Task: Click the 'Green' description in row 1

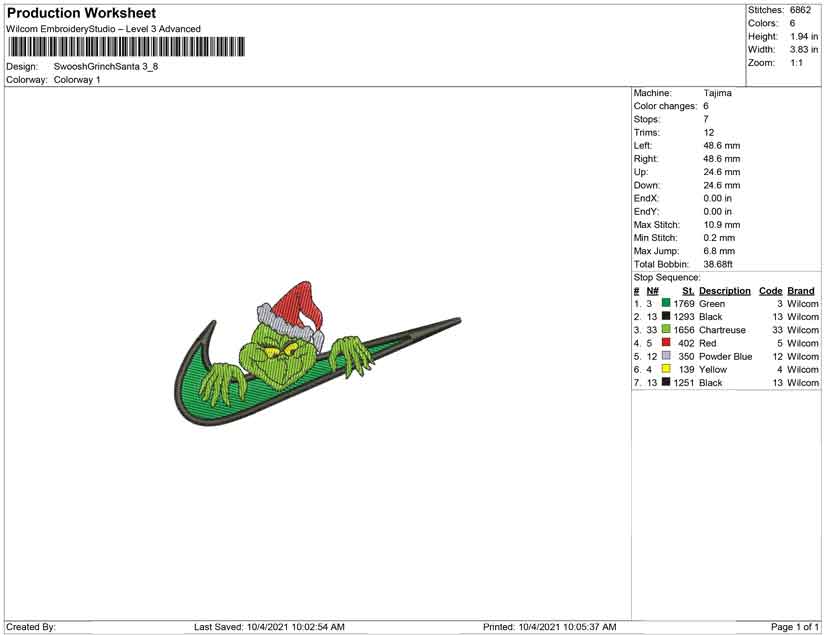Action: [712, 304]
